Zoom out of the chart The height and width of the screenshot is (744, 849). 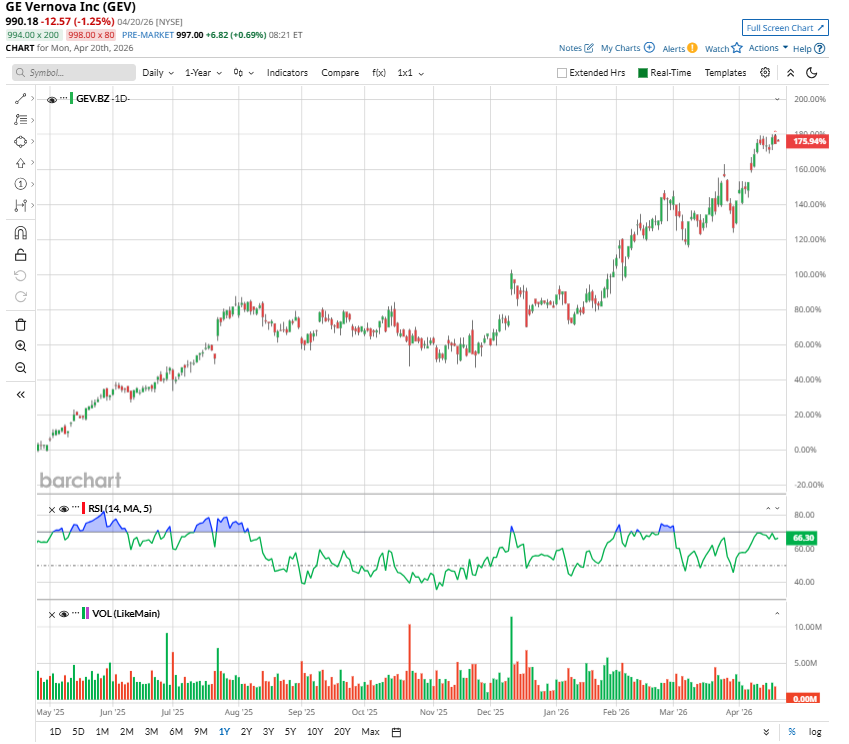click(20, 368)
